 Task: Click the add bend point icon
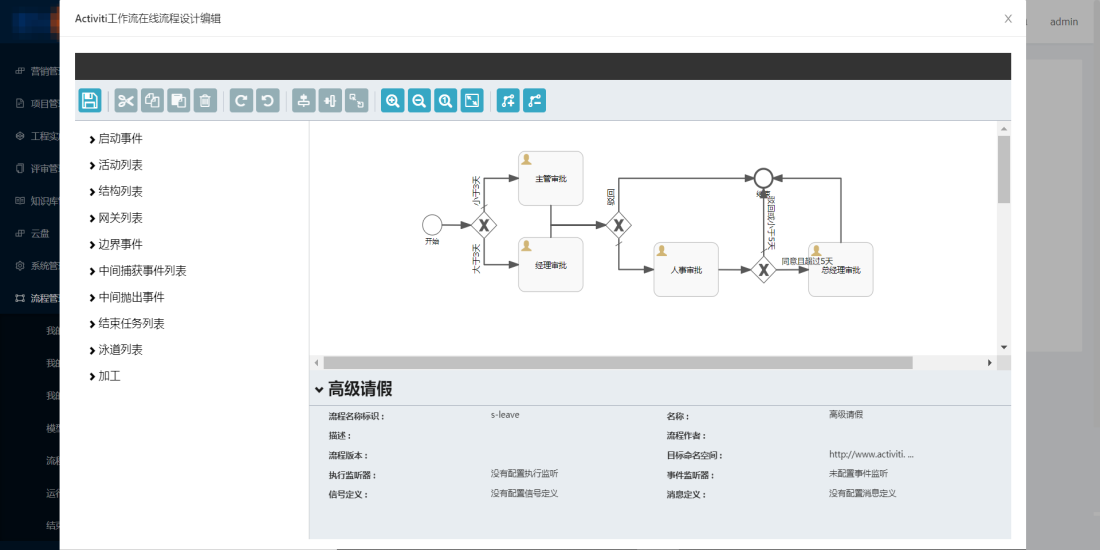coord(508,100)
